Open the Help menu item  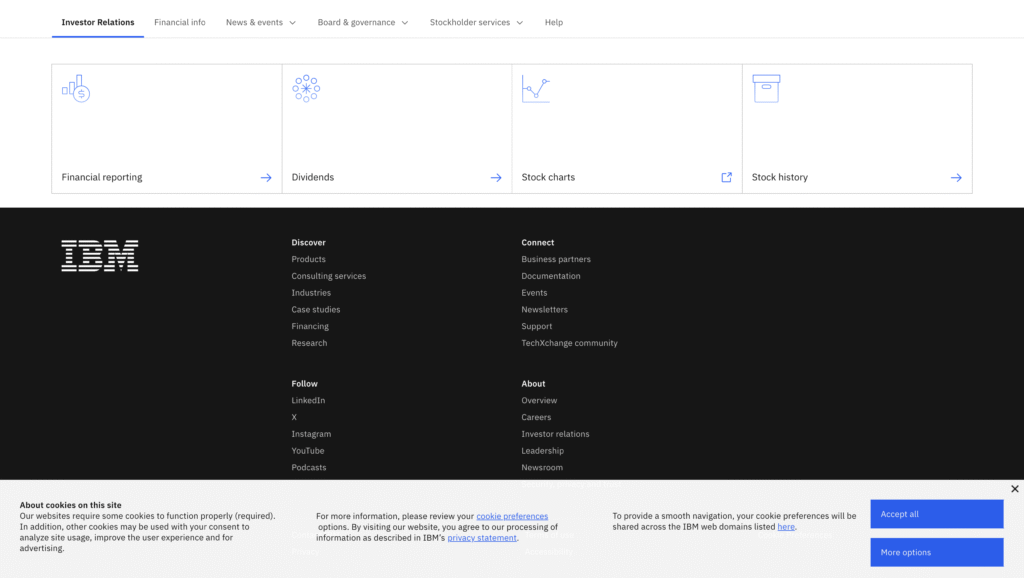click(x=554, y=22)
